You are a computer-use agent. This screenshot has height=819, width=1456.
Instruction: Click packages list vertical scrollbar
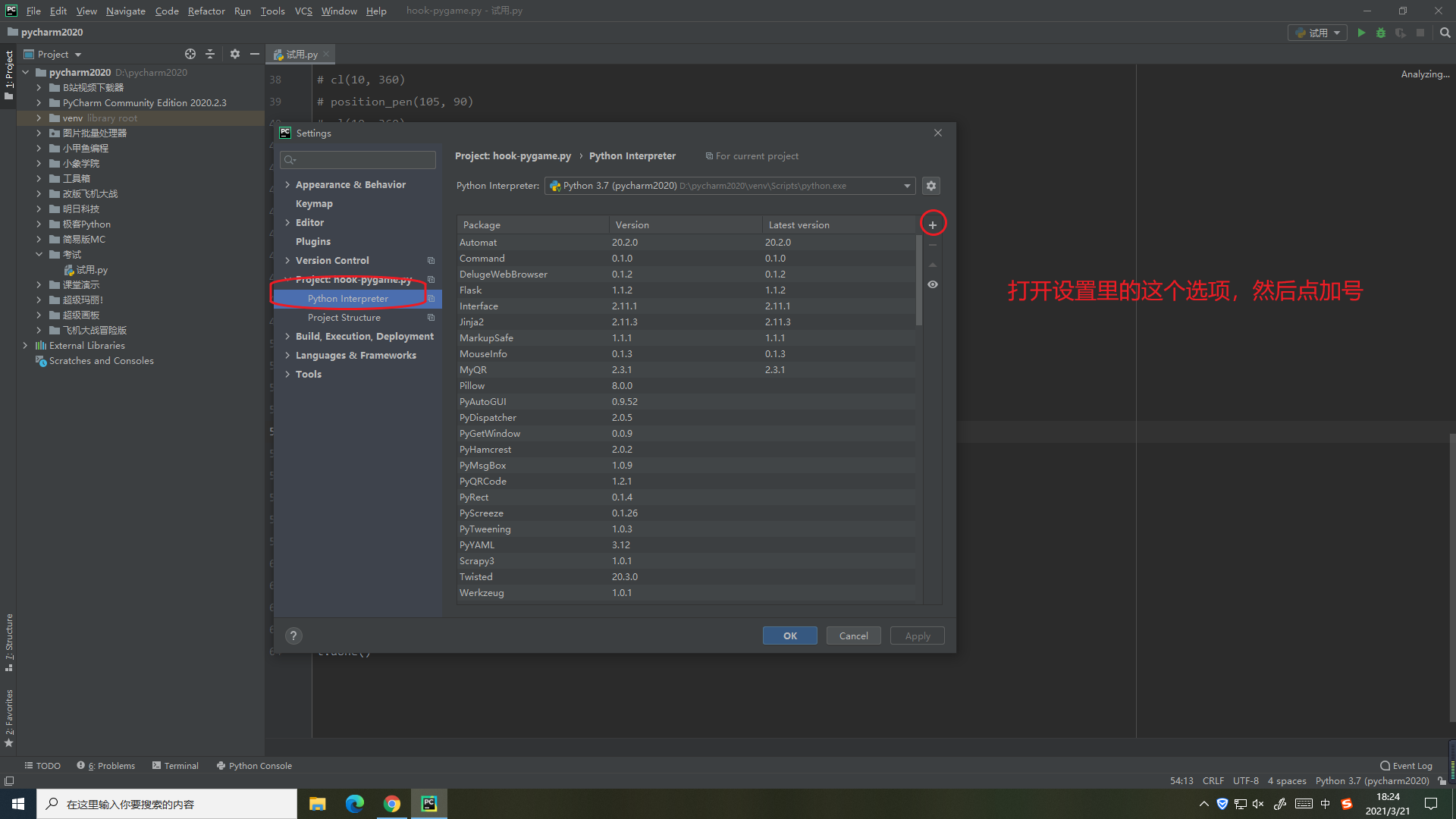(x=919, y=281)
